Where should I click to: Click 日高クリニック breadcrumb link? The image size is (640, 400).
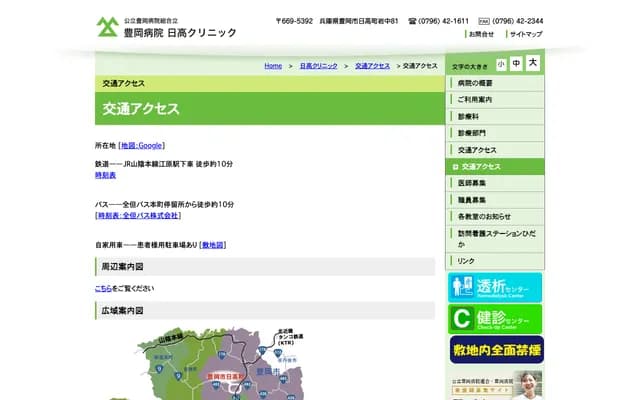pyautogui.click(x=318, y=65)
